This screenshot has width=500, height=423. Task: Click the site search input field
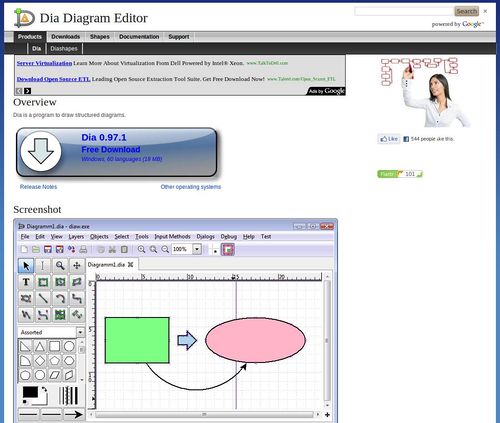click(404, 11)
